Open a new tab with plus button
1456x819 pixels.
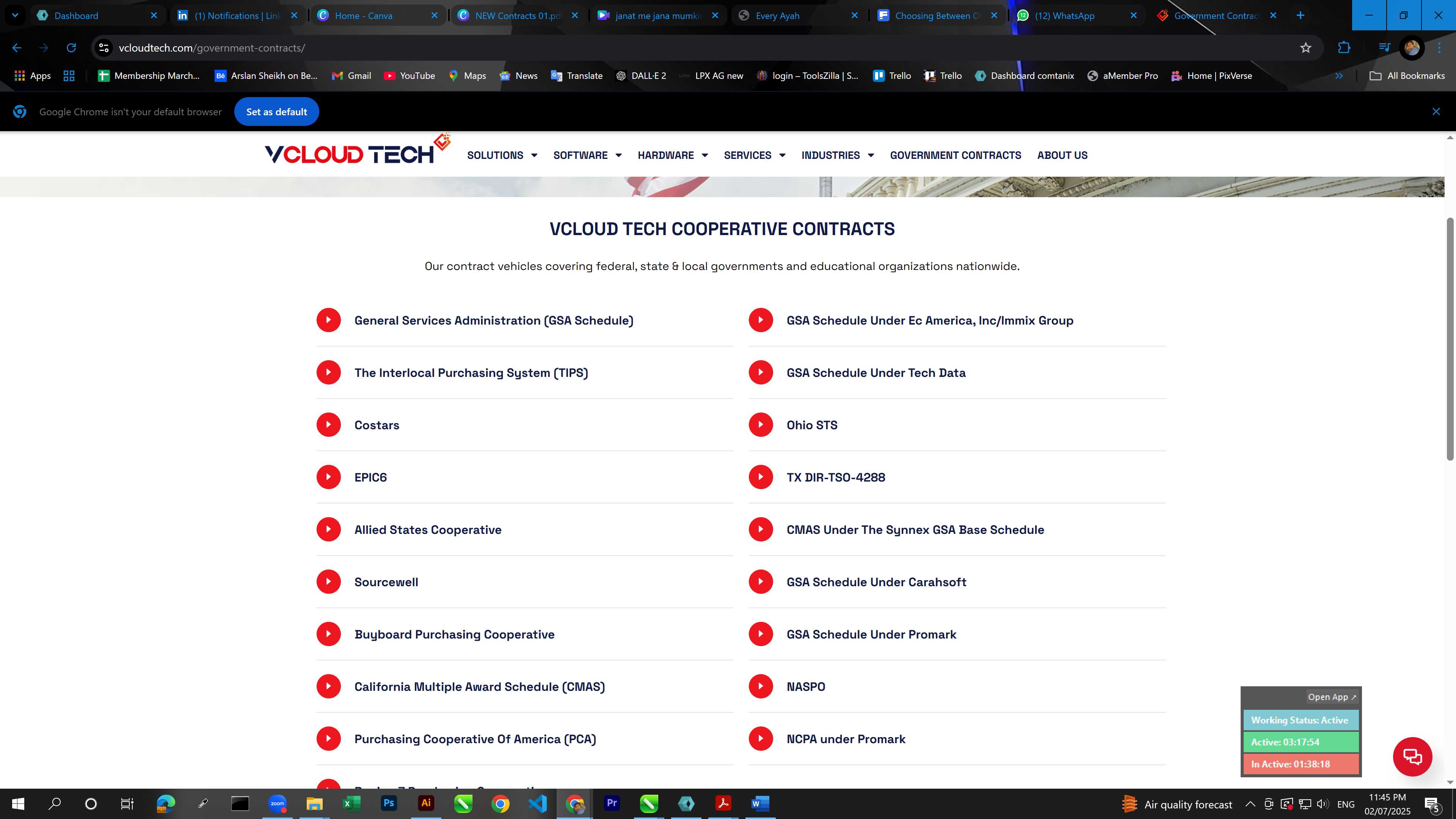coord(1301,15)
